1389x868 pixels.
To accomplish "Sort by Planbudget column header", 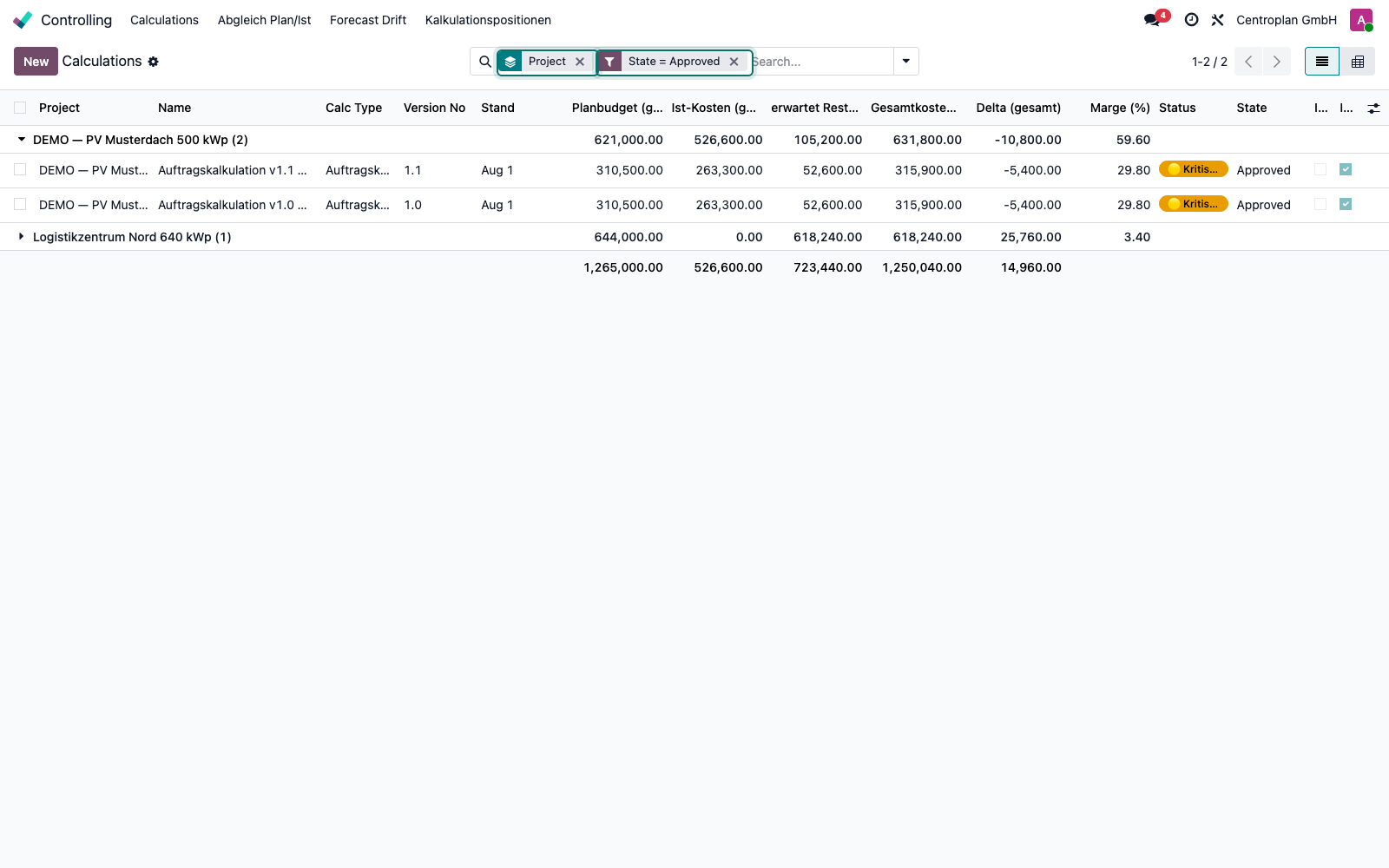I will click(617, 108).
